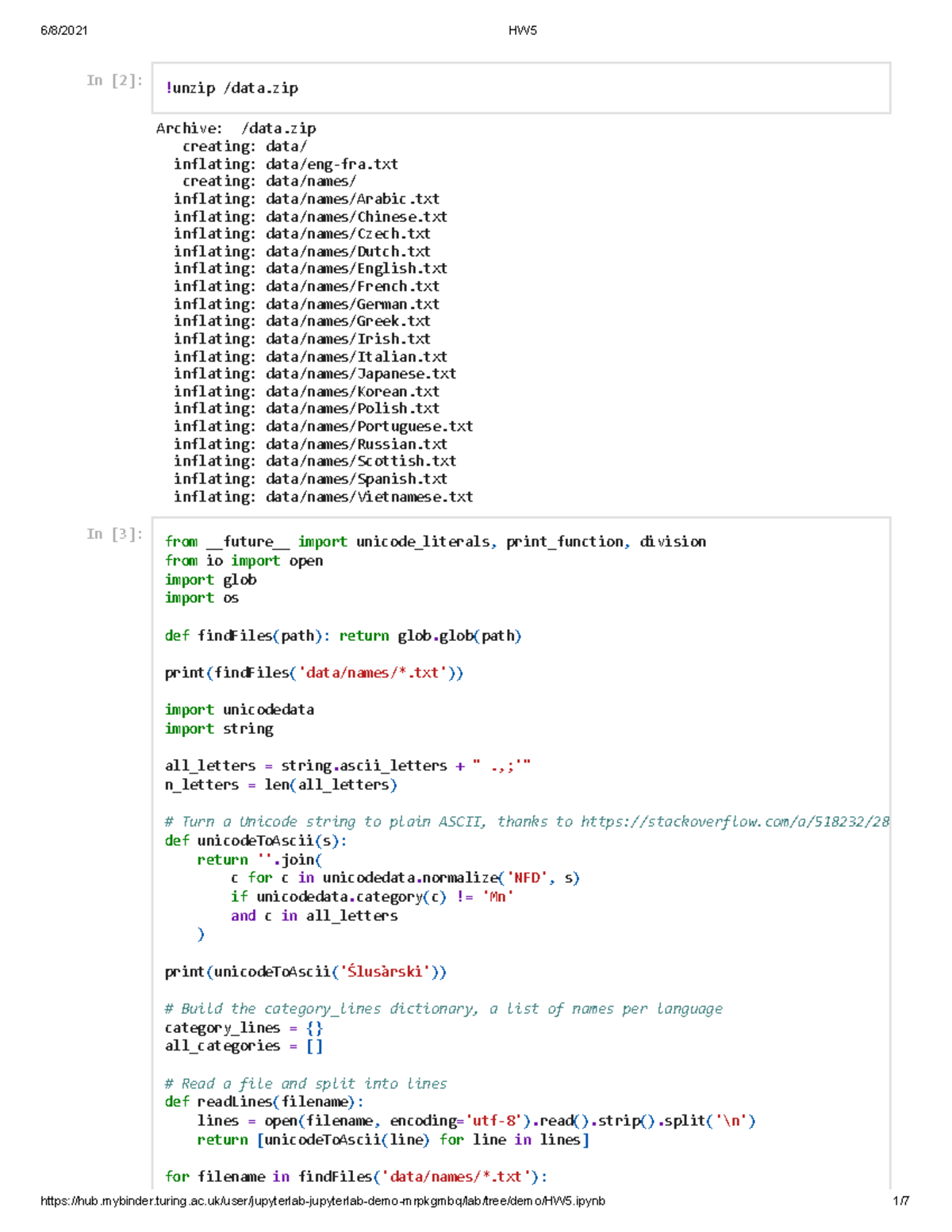Select the from io import open line
Image resolution: width=952 pixels, height=1232 pixels.
tap(244, 560)
